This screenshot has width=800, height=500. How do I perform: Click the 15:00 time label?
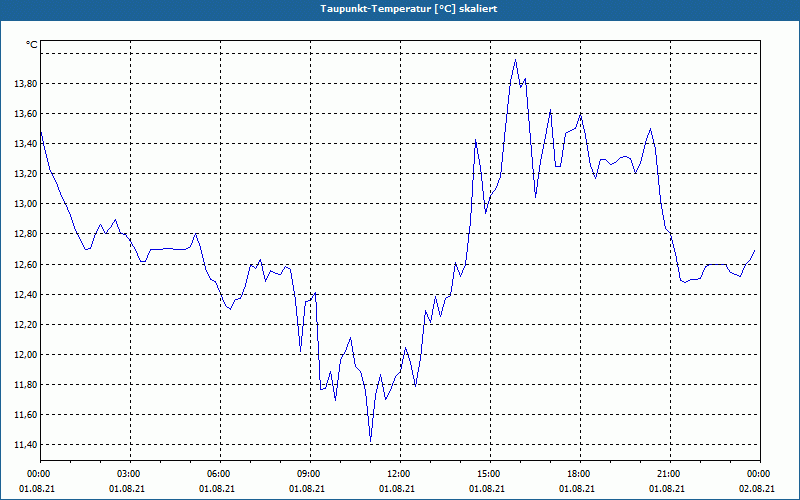click(x=490, y=474)
